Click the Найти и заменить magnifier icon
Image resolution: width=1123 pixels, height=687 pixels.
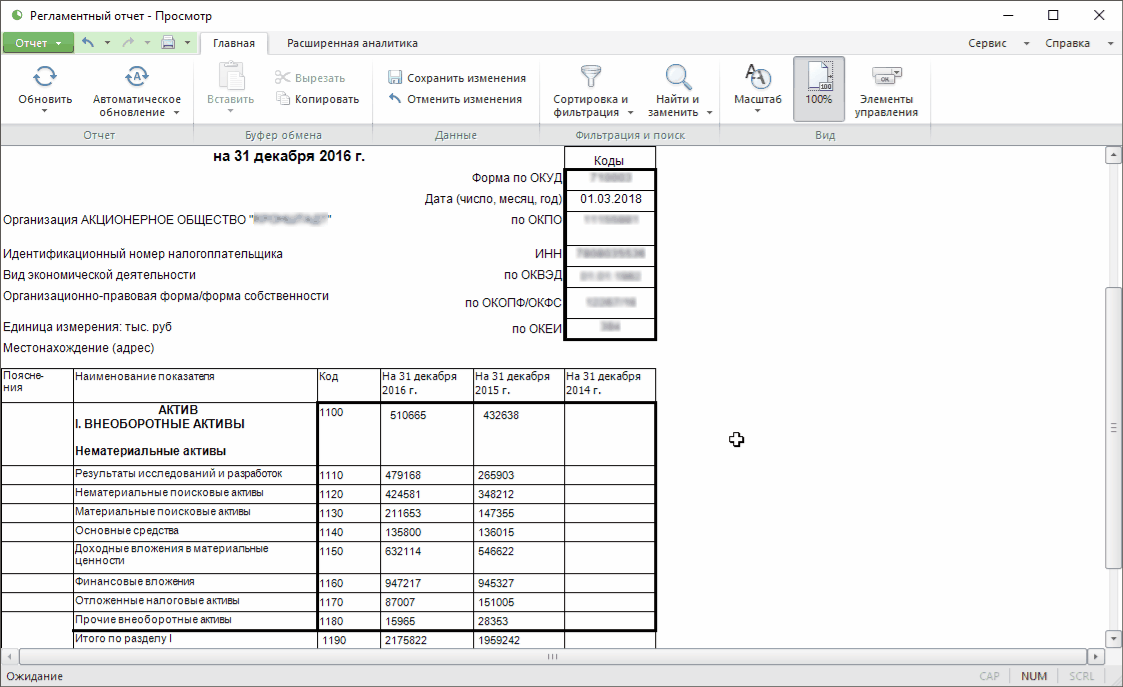point(678,76)
